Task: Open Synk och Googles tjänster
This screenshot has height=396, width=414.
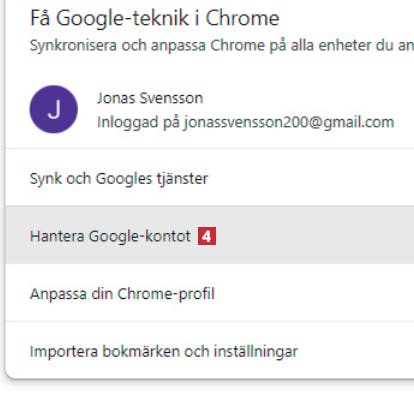Action: (x=210, y=178)
